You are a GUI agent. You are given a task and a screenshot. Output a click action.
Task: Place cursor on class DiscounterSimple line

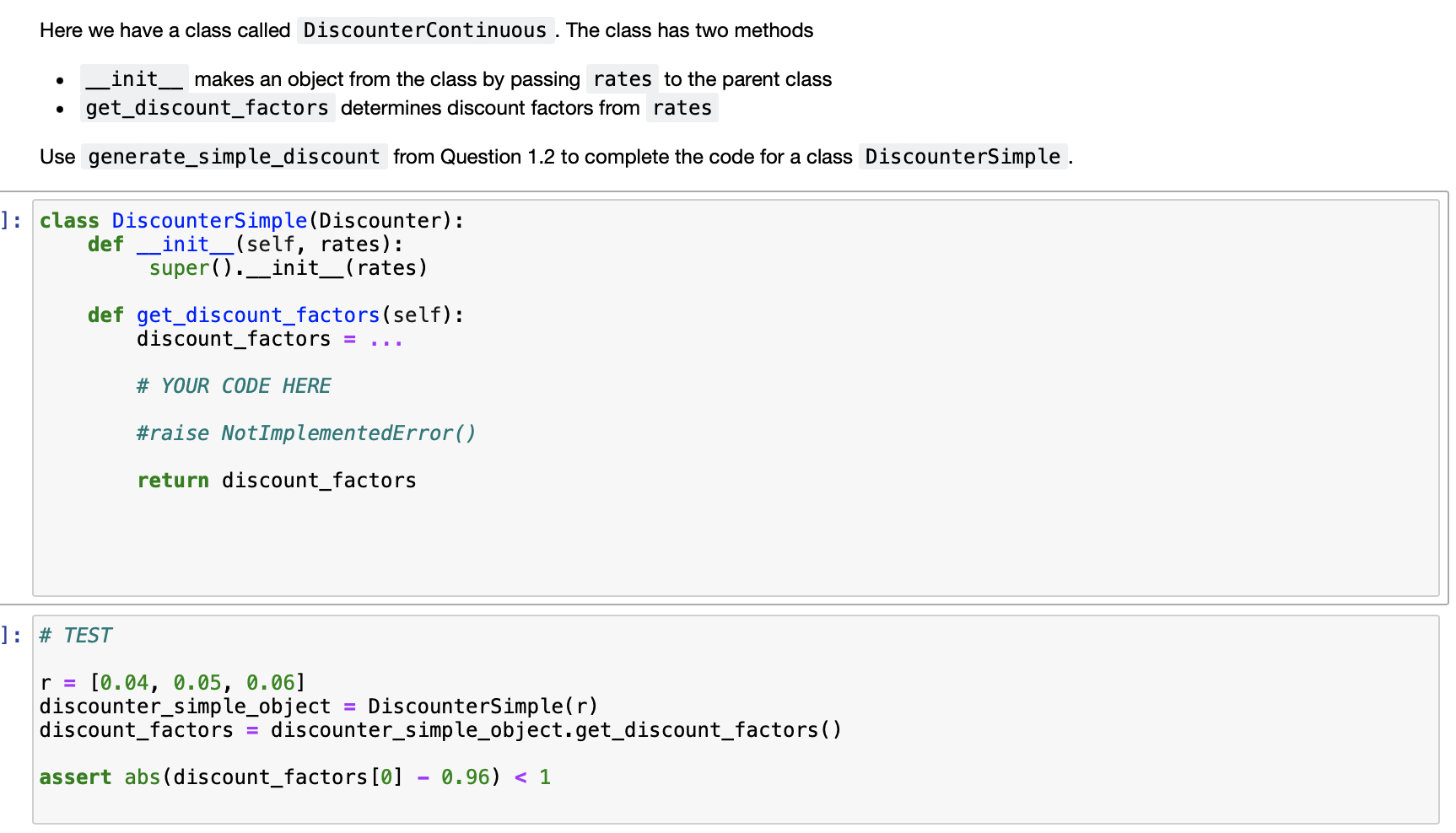(251, 221)
